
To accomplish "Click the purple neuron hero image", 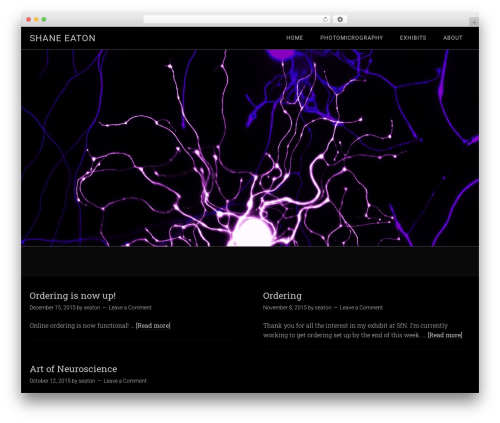I will [x=250, y=148].
